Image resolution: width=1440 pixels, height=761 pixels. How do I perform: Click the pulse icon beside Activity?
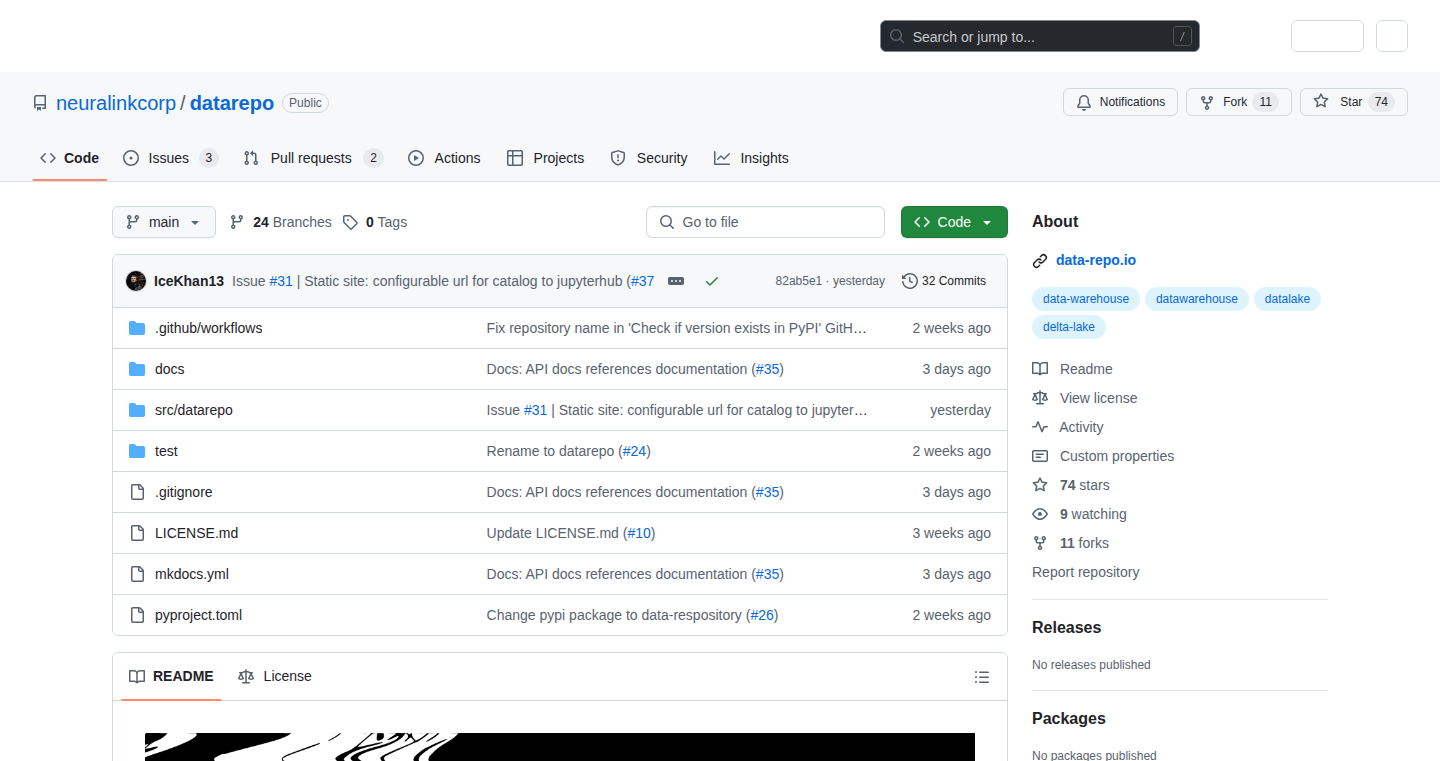(1040, 427)
